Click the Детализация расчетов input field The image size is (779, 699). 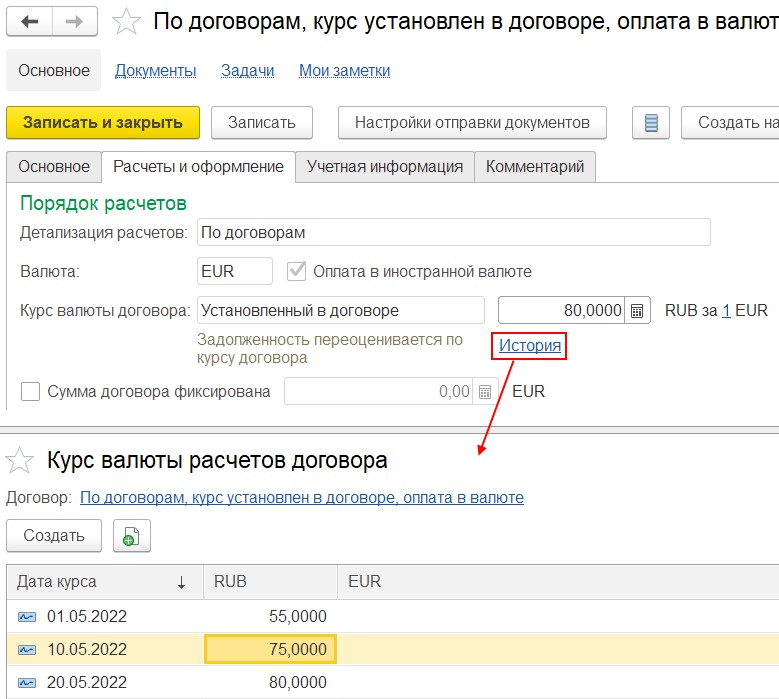pos(453,232)
